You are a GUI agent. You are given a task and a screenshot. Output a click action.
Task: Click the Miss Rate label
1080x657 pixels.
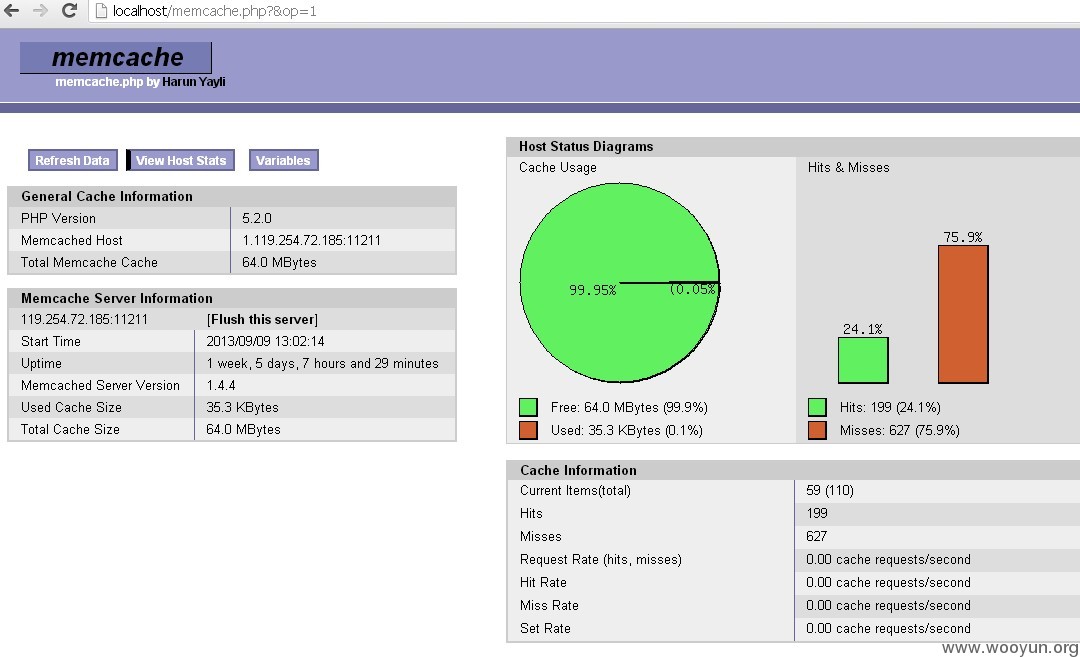click(549, 605)
